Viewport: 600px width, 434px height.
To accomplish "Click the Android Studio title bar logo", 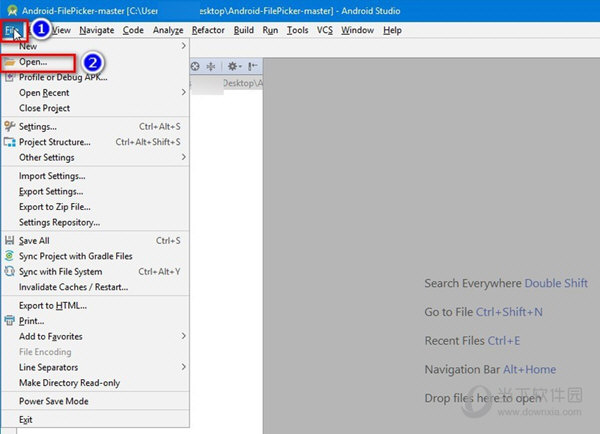I will click(12, 11).
